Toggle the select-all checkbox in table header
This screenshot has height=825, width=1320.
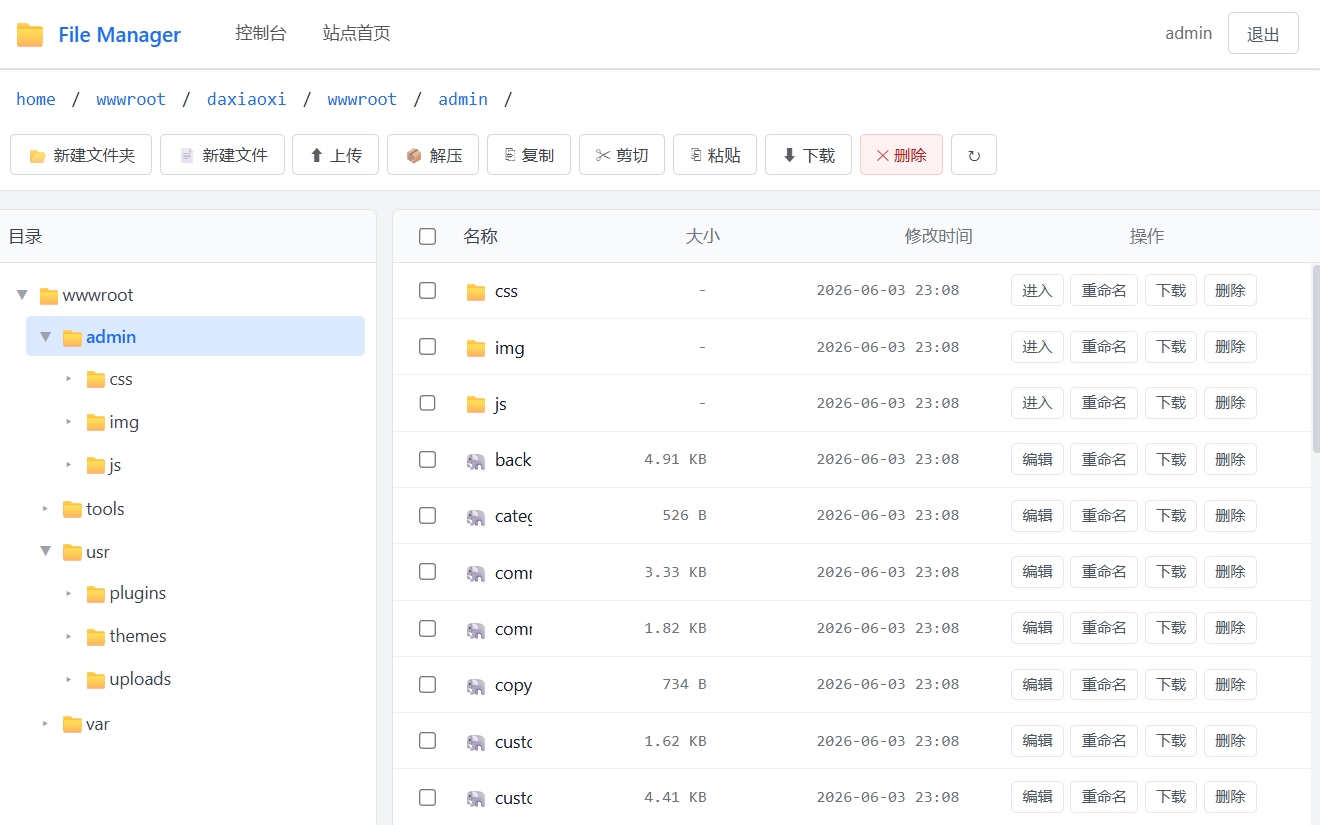pos(427,236)
